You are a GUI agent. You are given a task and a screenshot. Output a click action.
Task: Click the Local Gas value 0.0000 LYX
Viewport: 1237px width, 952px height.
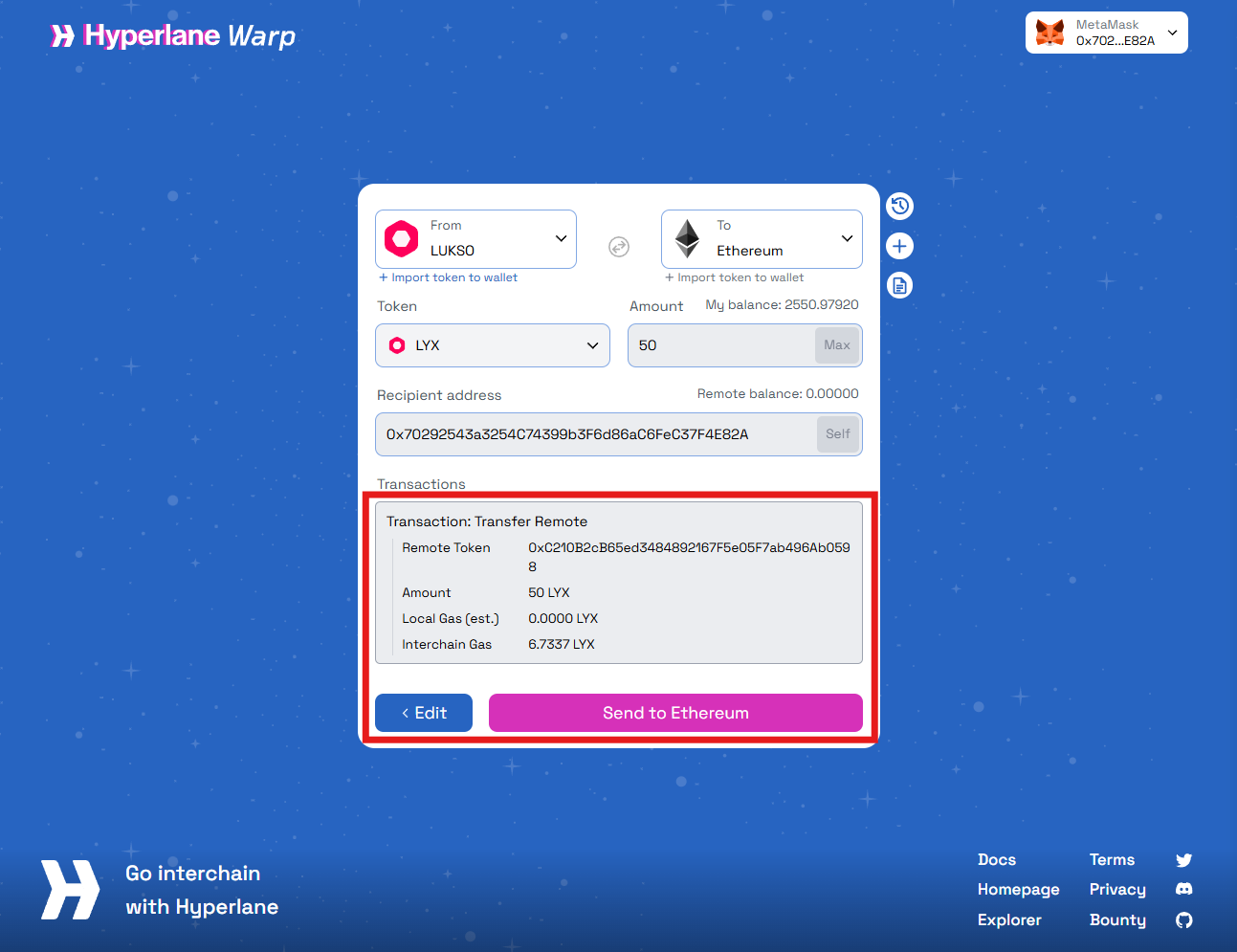point(563,619)
